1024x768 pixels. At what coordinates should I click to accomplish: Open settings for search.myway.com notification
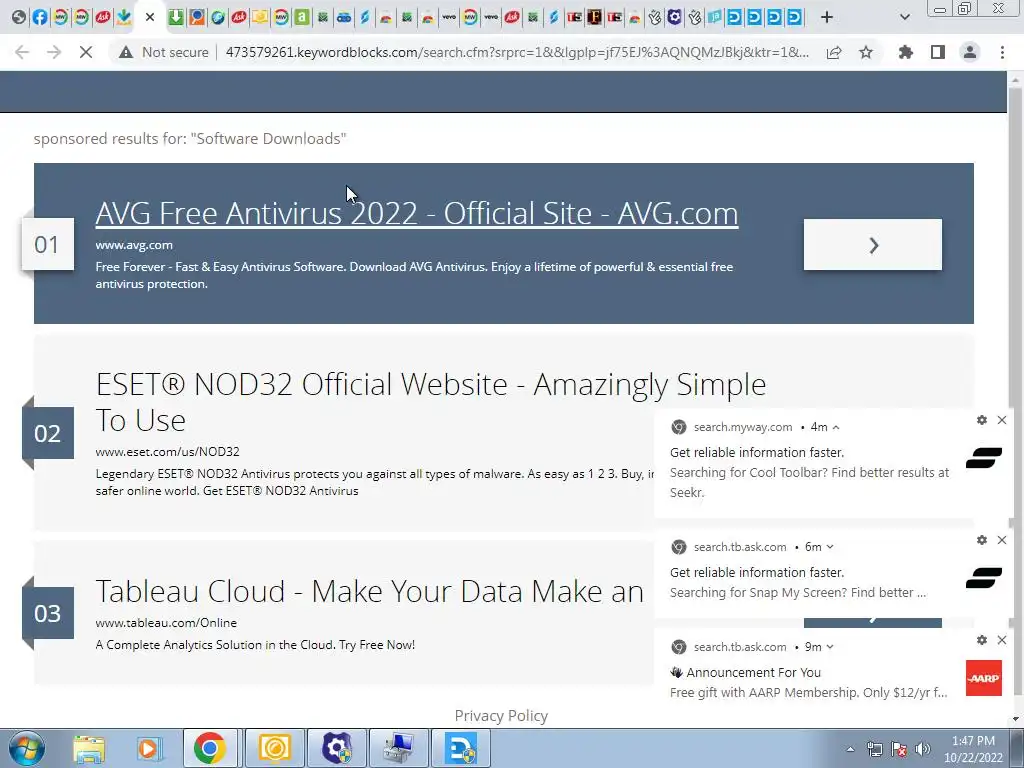click(982, 420)
